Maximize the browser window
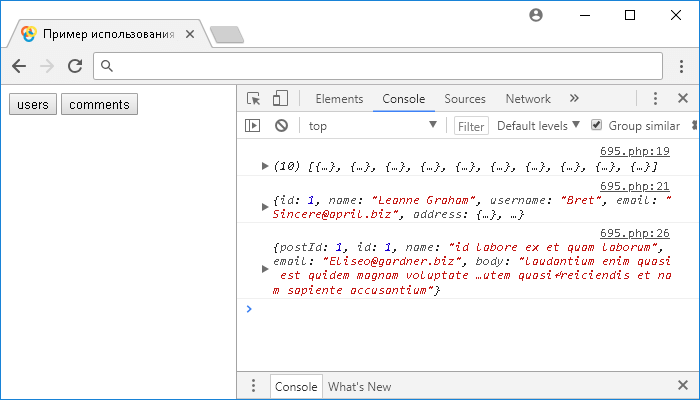The width and height of the screenshot is (700, 400). [x=630, y=15]
